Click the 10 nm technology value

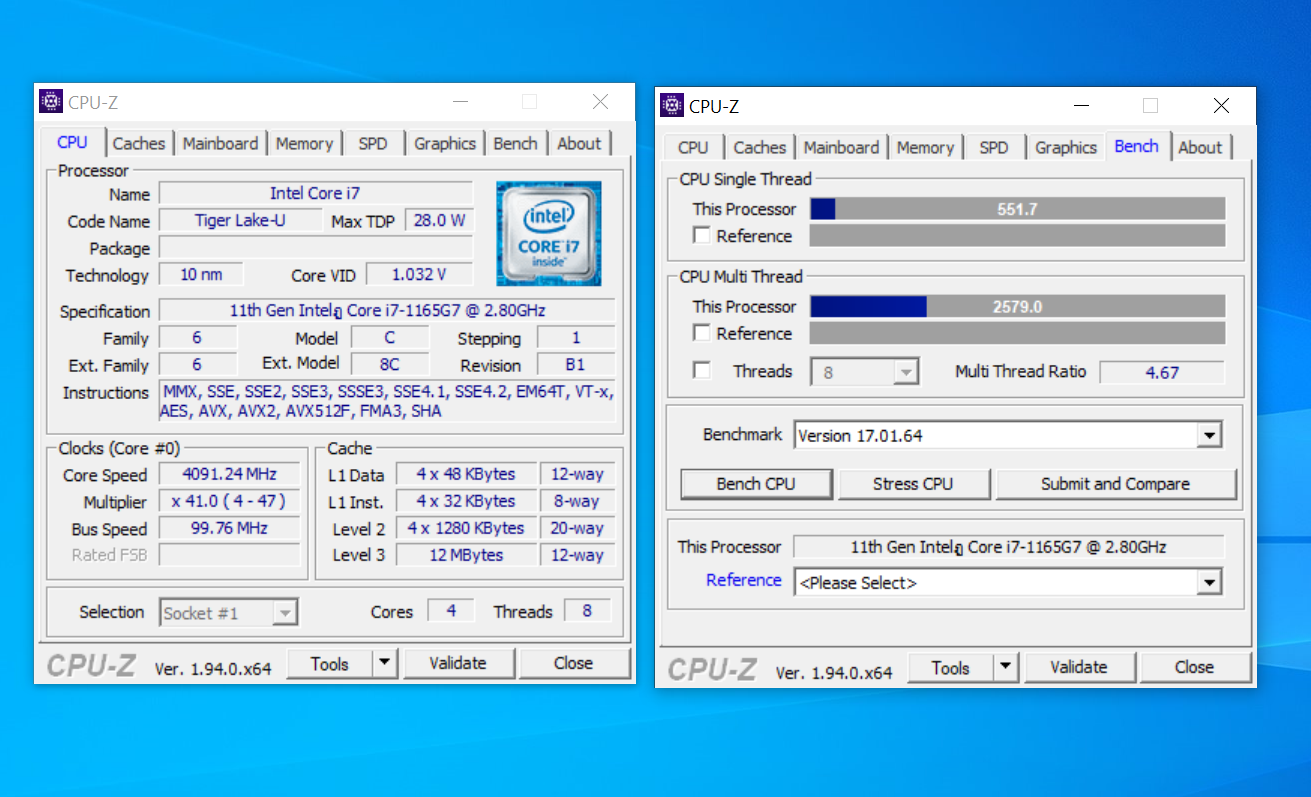click(203, 274)
